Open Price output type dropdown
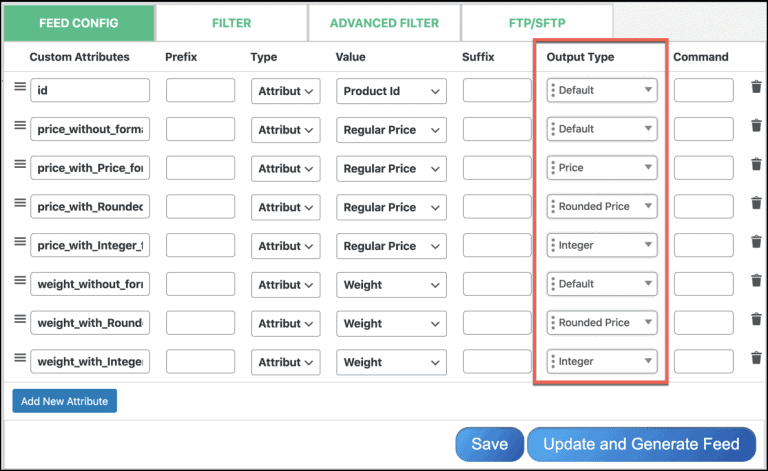Viewport: 768px width, 471px height. 602,168
